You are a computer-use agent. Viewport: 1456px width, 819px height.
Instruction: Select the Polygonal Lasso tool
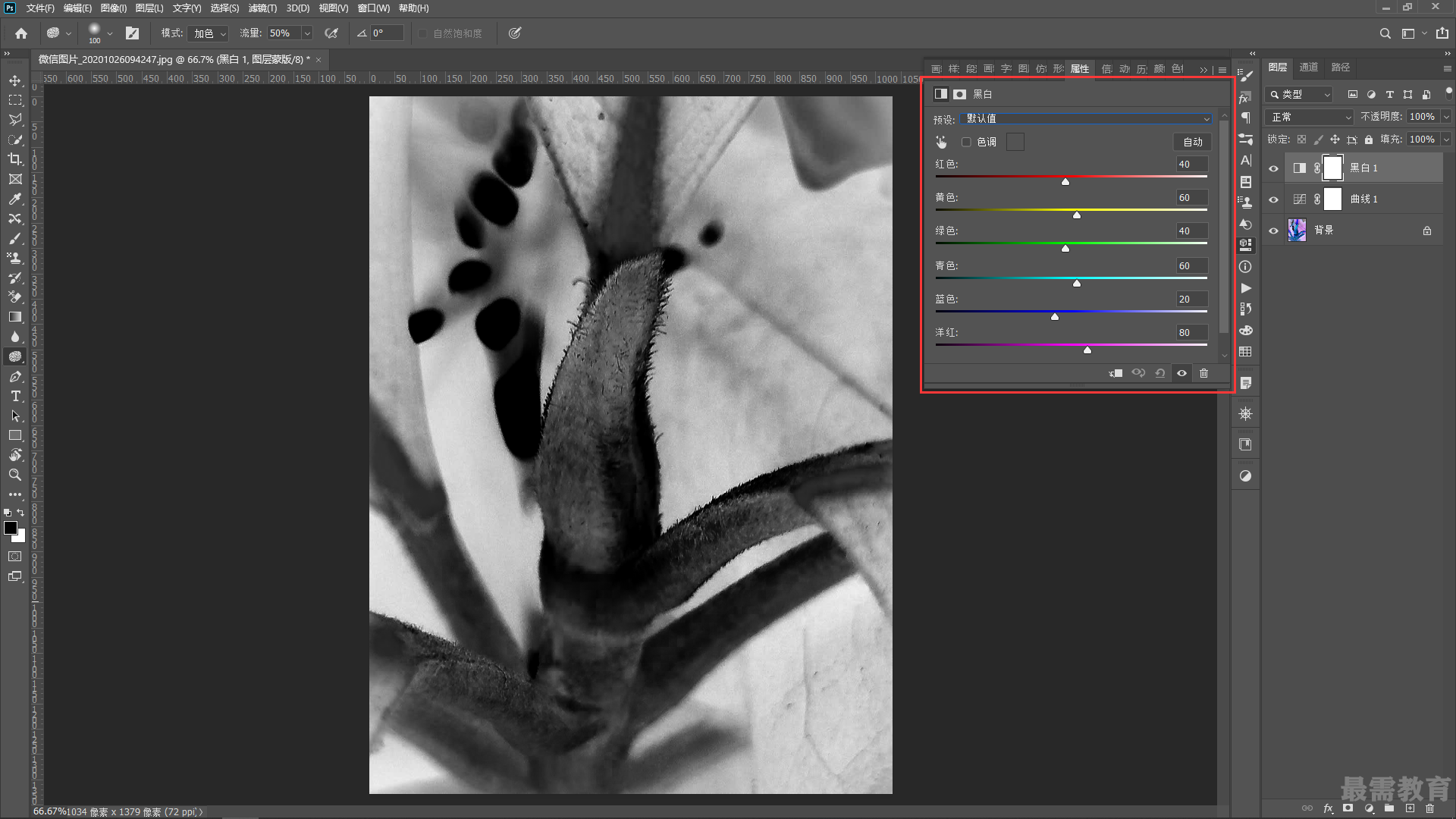click(15, 120)
